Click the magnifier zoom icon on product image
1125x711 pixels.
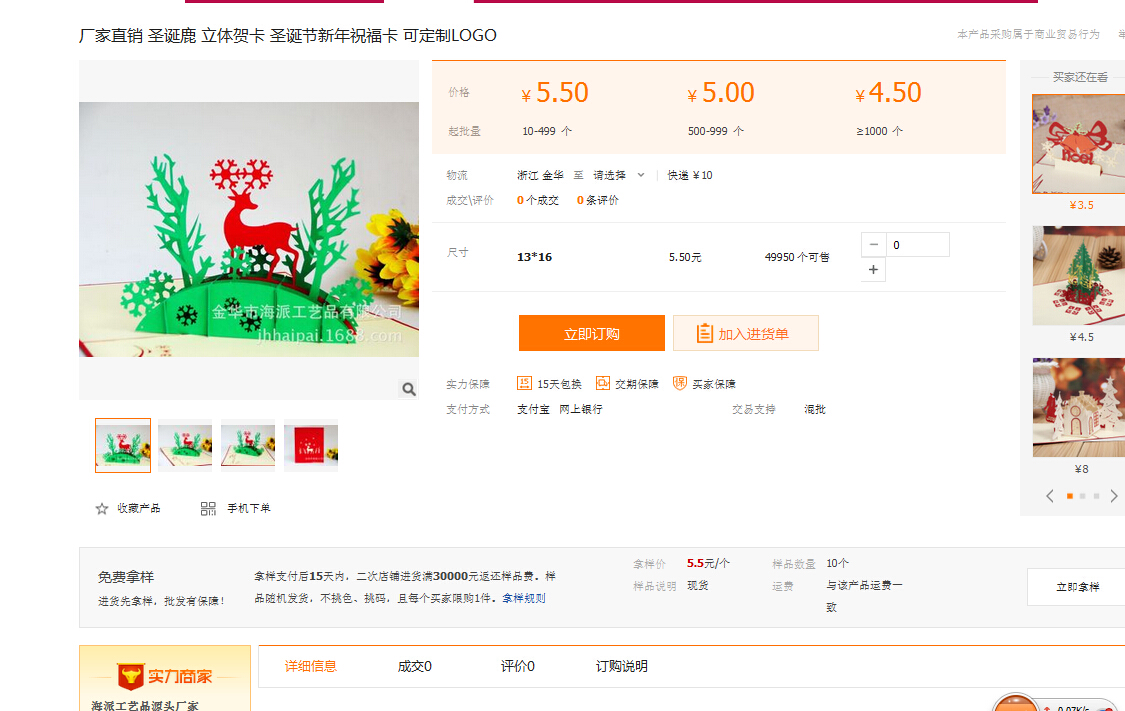(408, 388)
